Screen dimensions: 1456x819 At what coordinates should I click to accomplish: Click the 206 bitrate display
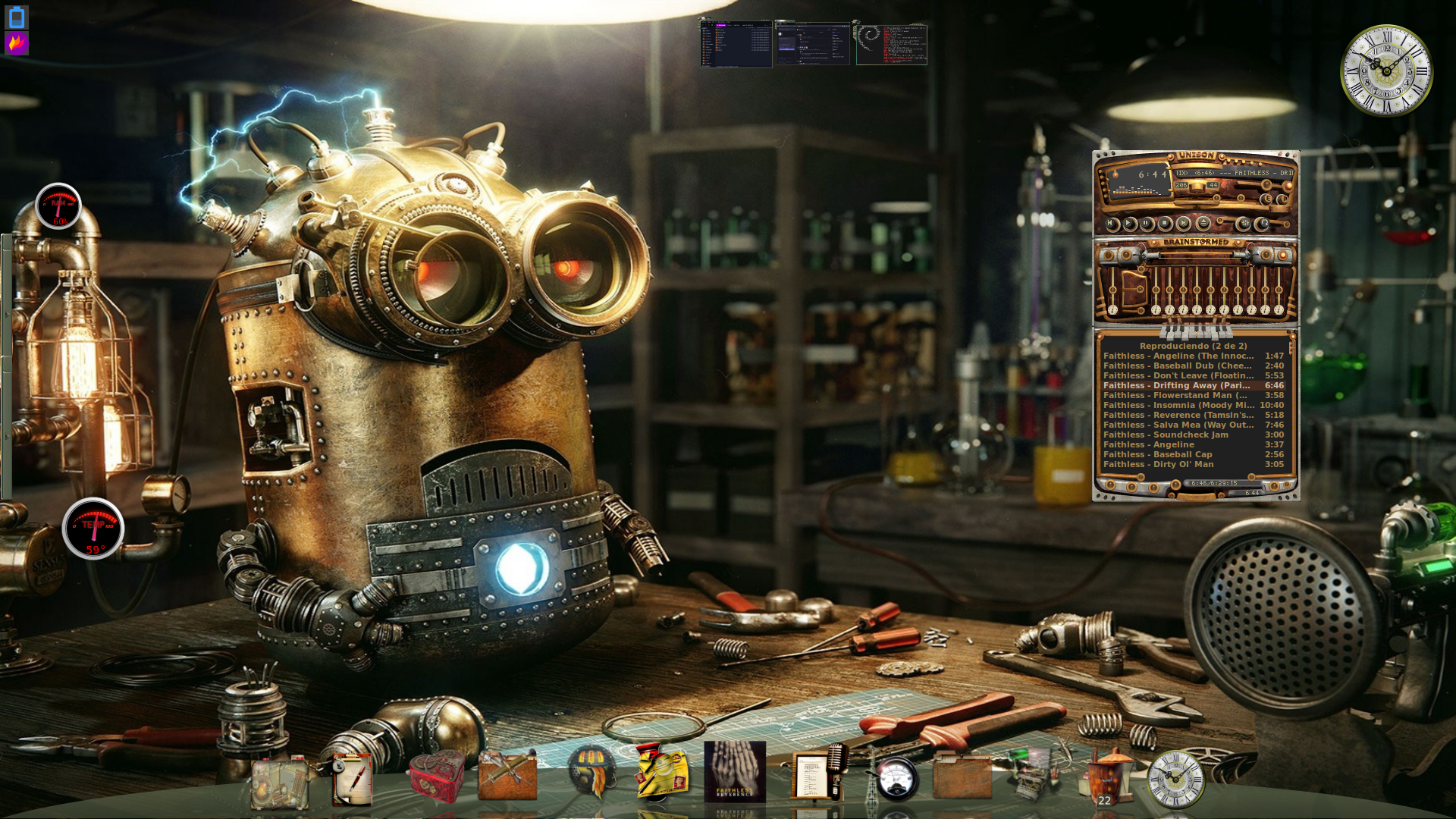1181,185
